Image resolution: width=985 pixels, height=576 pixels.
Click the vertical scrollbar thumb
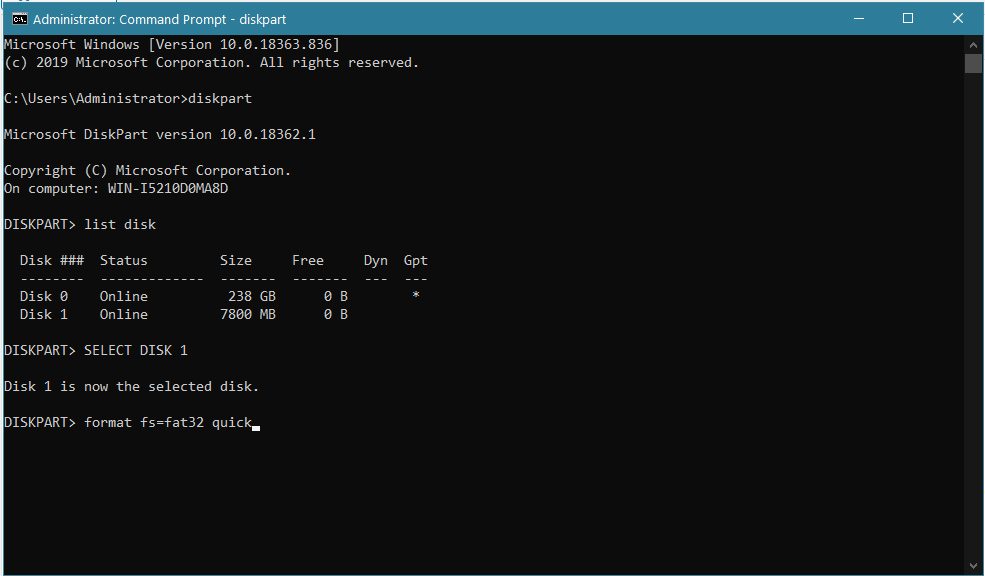coord(973,63)
